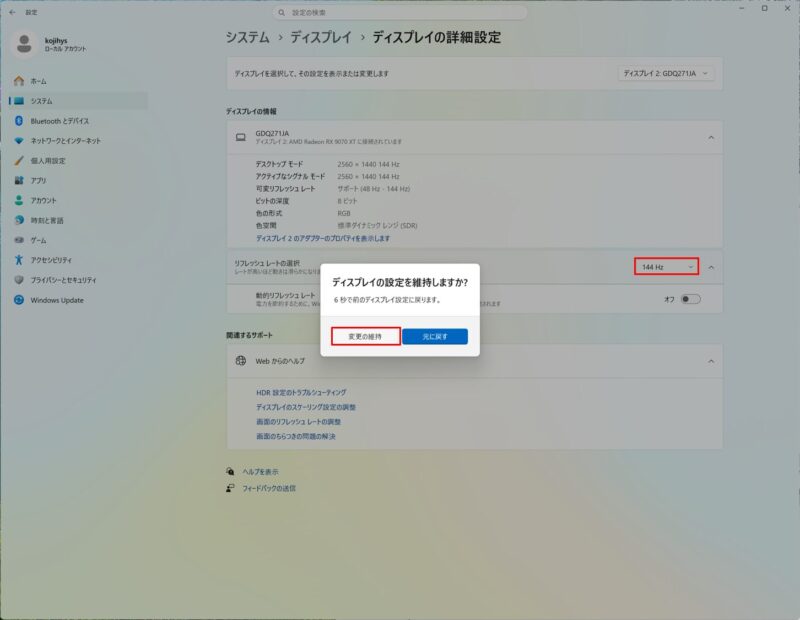
Task: Open 画面のちらつきの問題の解決 link
Action: (x=295, y=436)
